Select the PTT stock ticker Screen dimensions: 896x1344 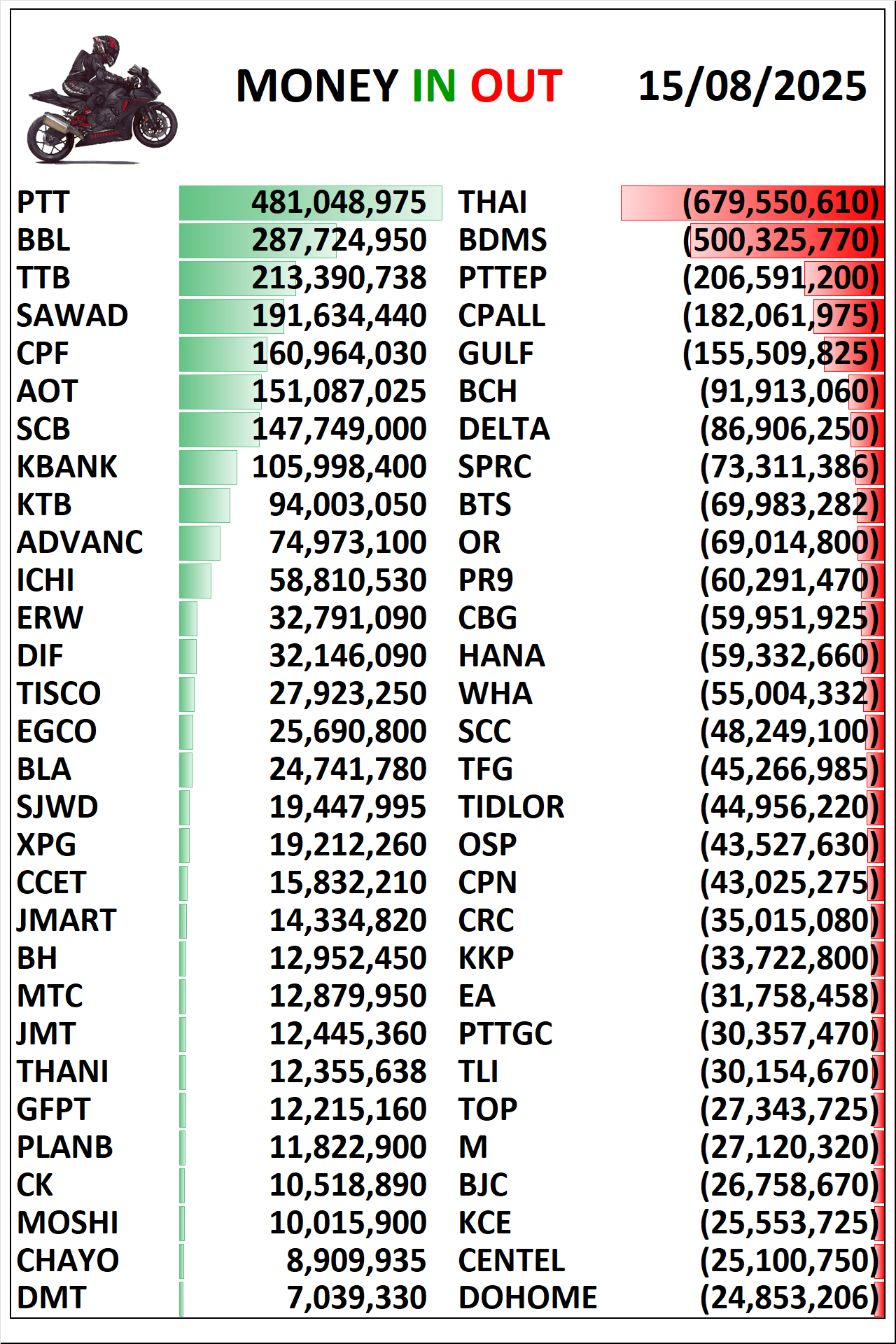[43, 202]
